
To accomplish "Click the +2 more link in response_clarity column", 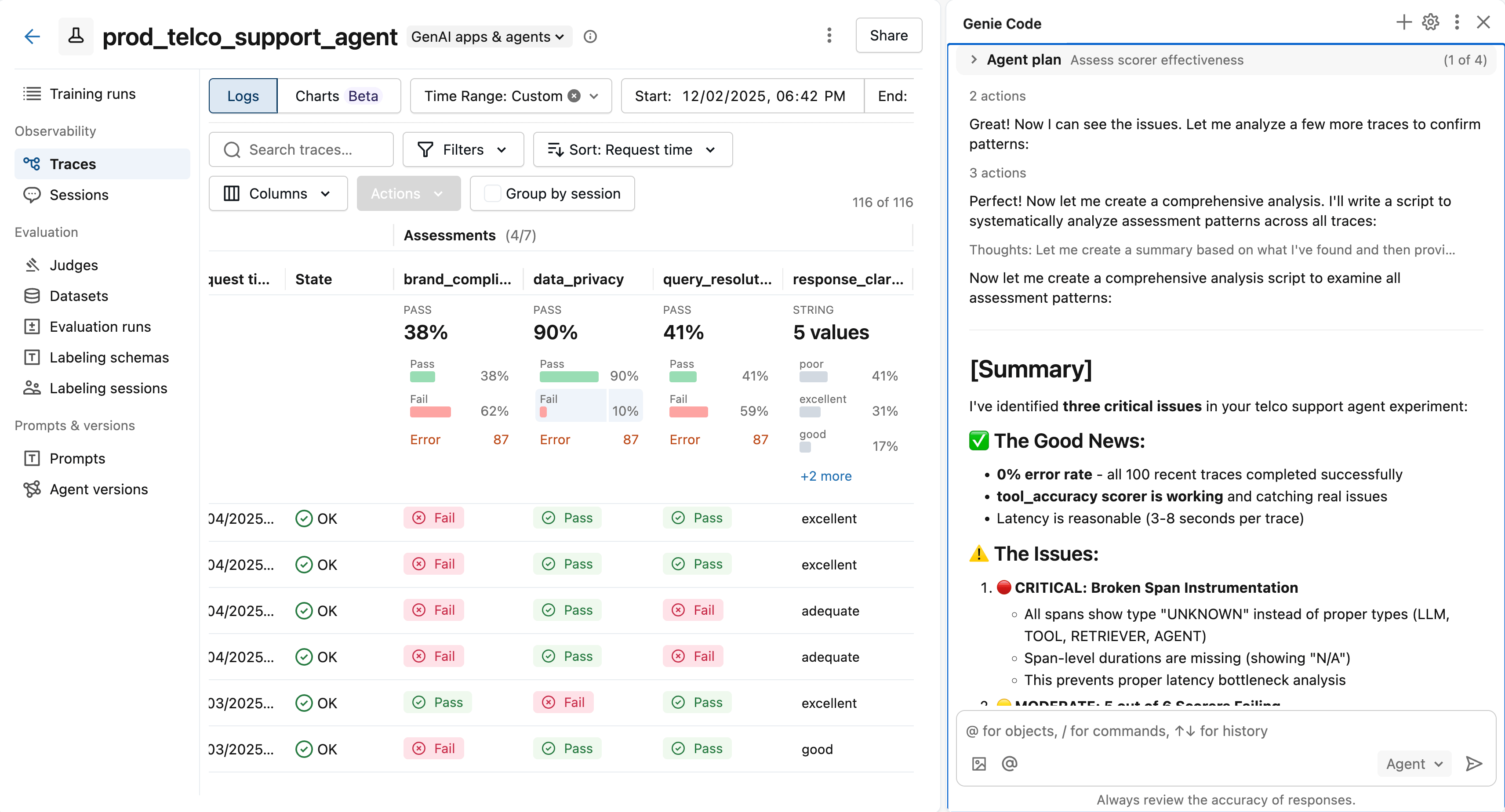I will tap(825, 475).
